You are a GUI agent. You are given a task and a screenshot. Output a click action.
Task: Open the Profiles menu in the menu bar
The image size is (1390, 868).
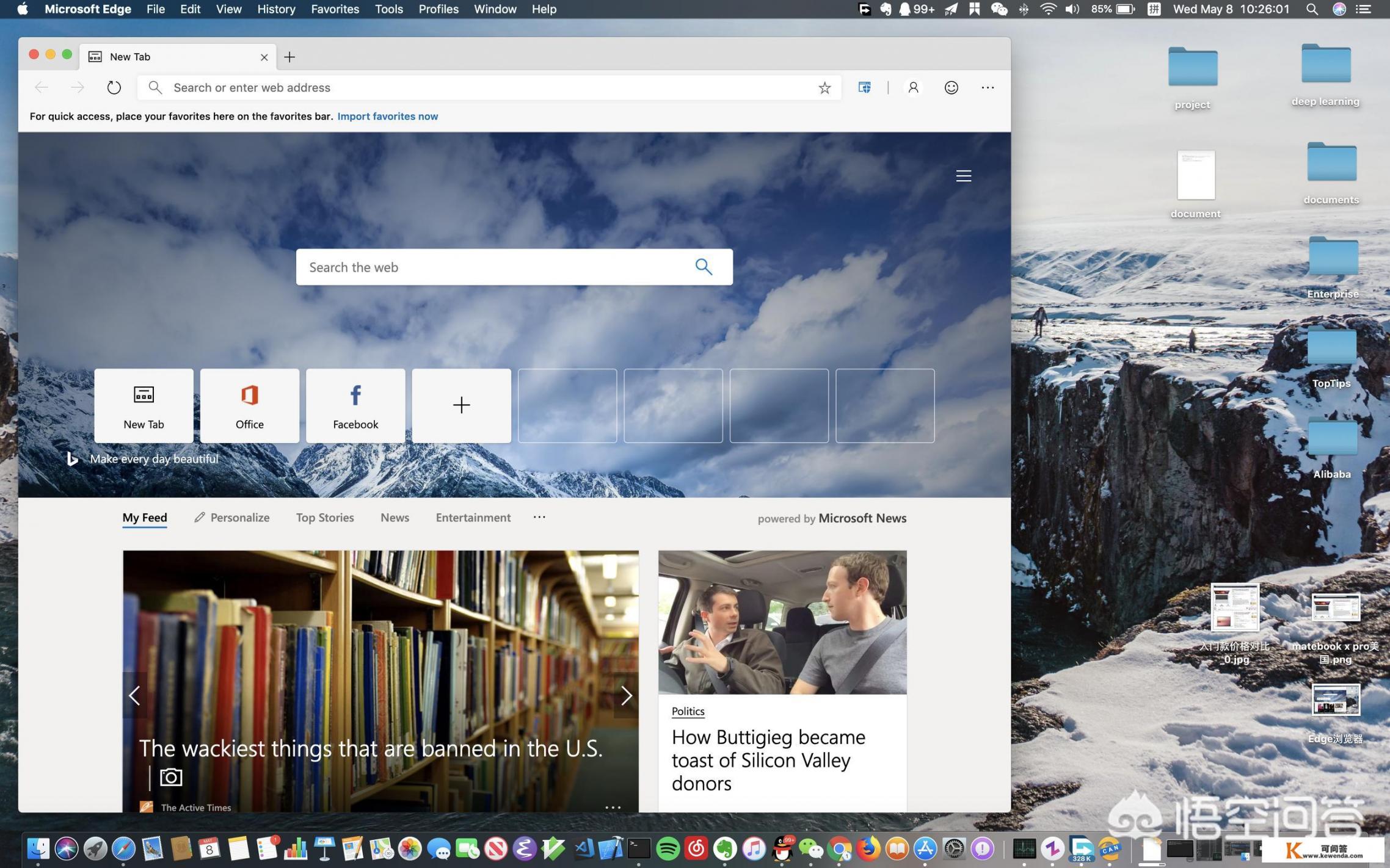(438, 9)
